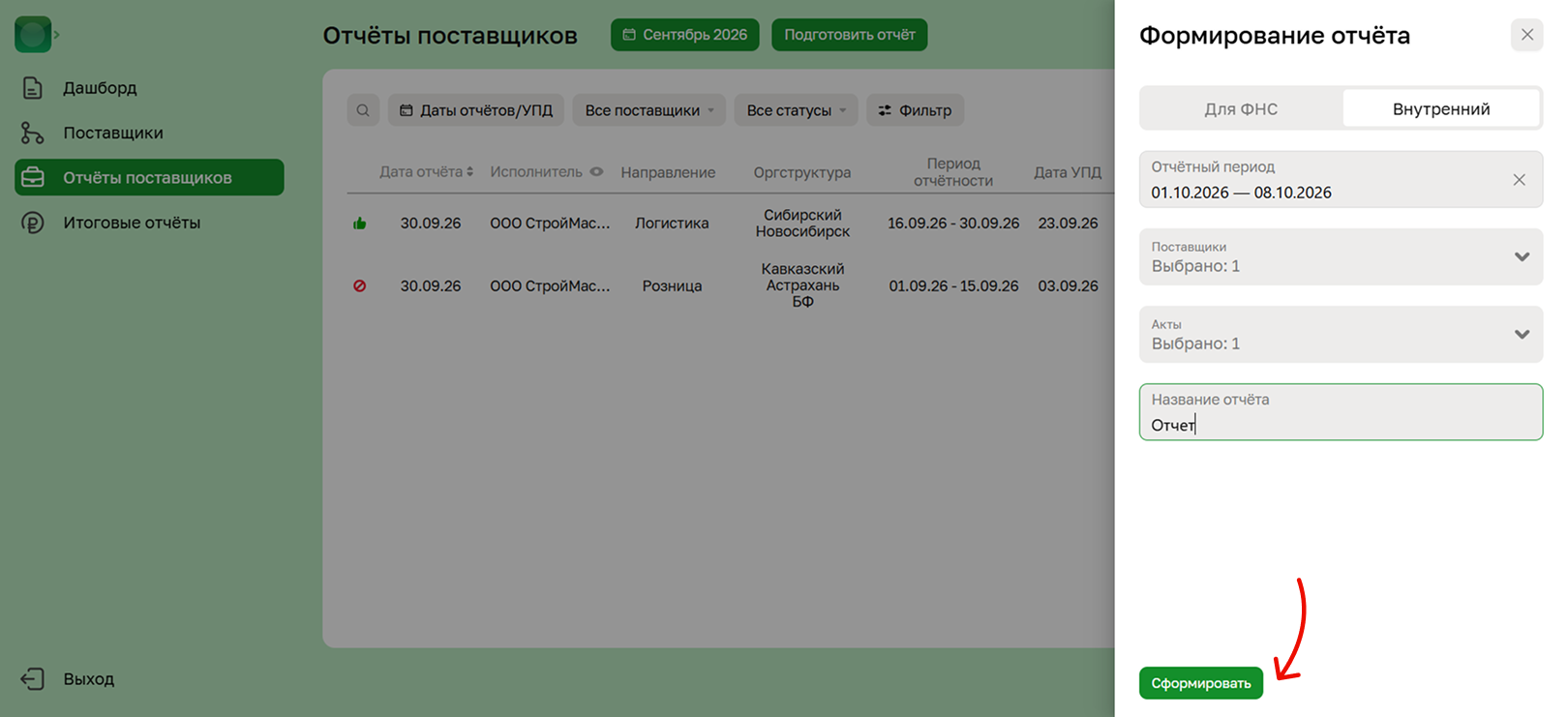Select Отчёты поставщиков in sidebar
This screenshot has width=1568, height=717.
tap(149, 177)
